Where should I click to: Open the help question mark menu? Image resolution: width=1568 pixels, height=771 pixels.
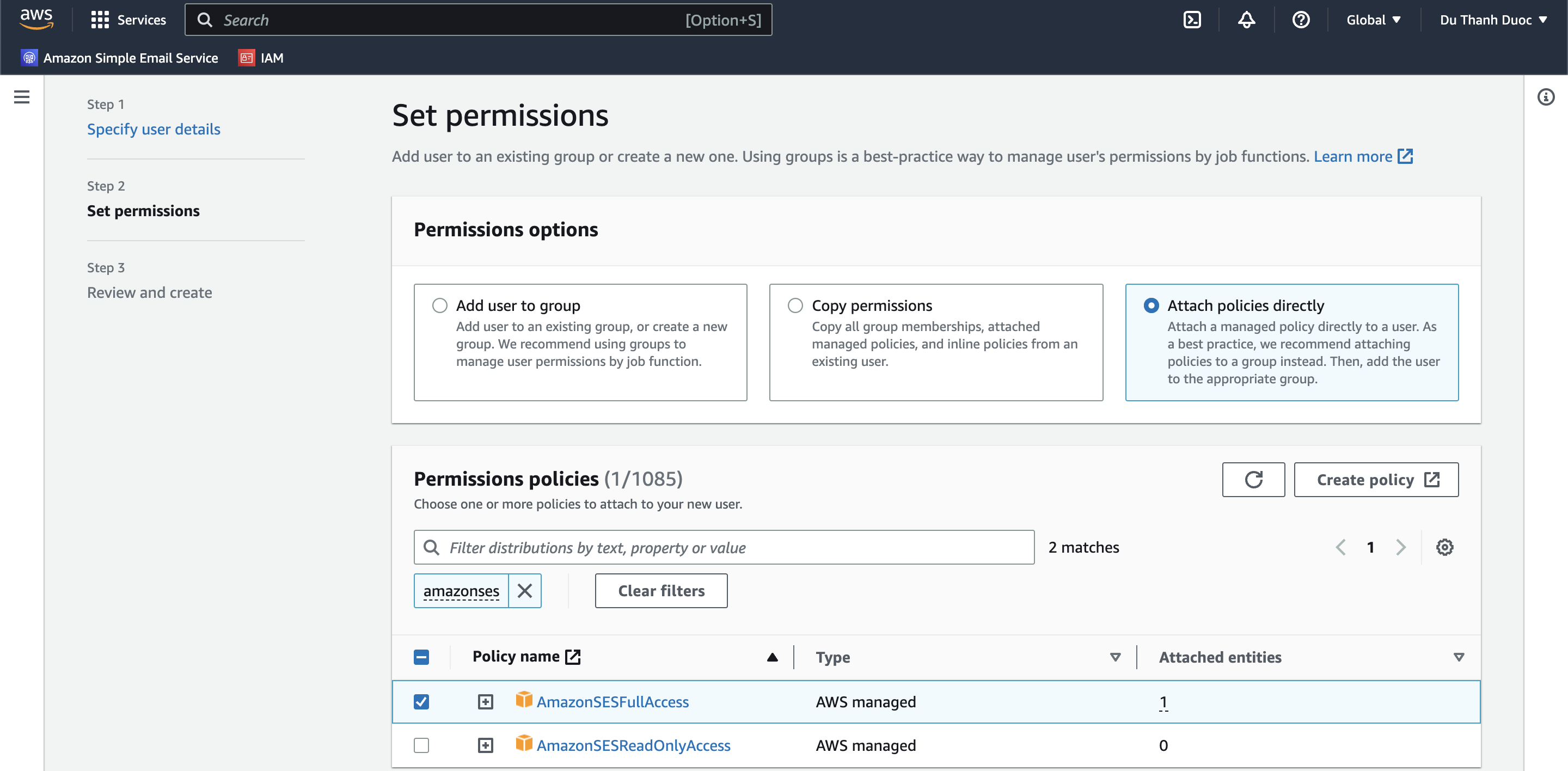pyautogui.click(x=1301, y=20)
